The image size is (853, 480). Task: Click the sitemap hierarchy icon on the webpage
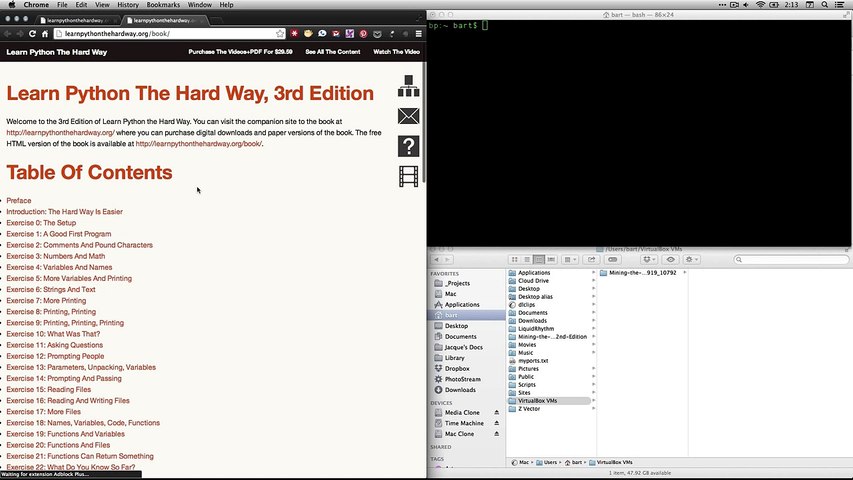408,86
